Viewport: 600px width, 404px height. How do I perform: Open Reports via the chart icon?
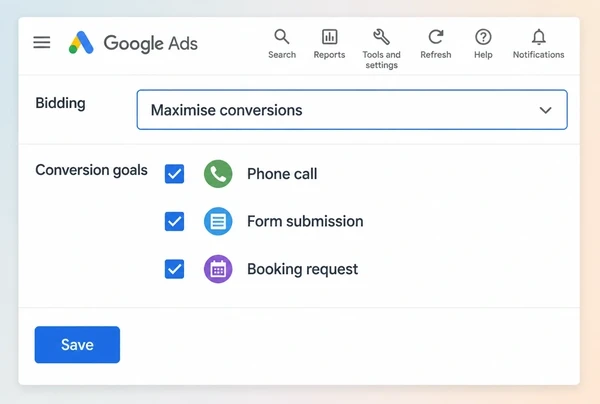(x=329, y=37)
